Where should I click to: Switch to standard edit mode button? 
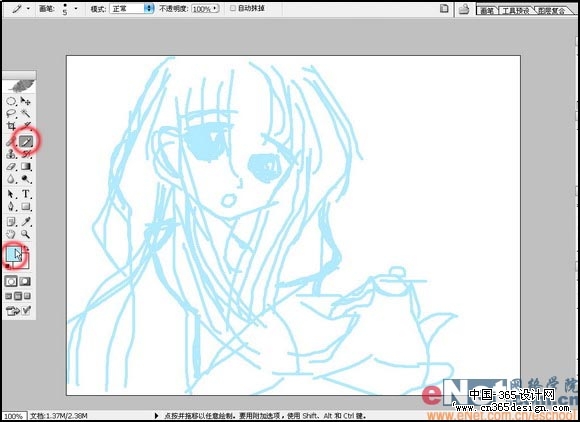11,281
